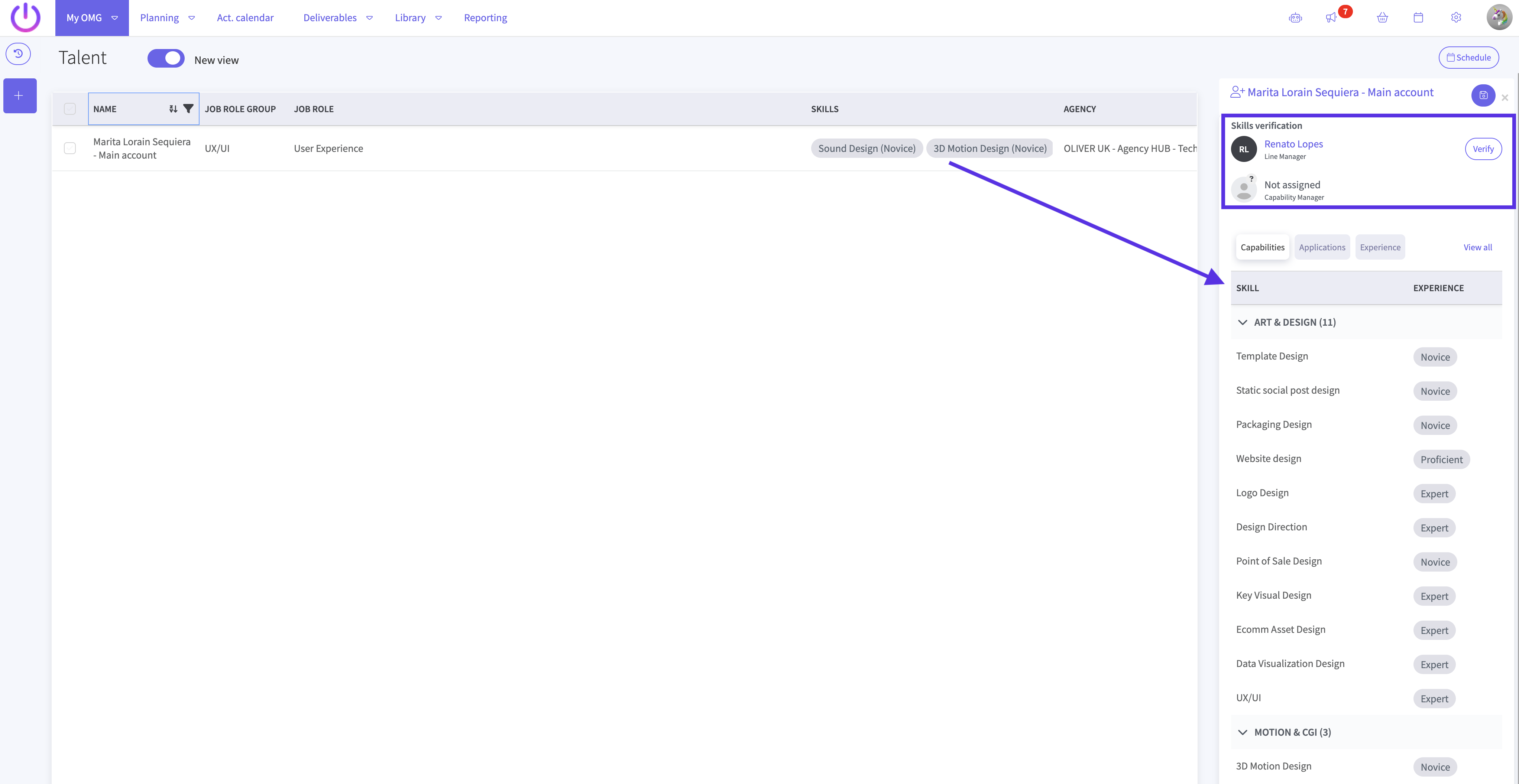Viewport: 1519px width, 784px height.
Task: Collapse the MOTION & CGI group
Action: (1243, 732)
